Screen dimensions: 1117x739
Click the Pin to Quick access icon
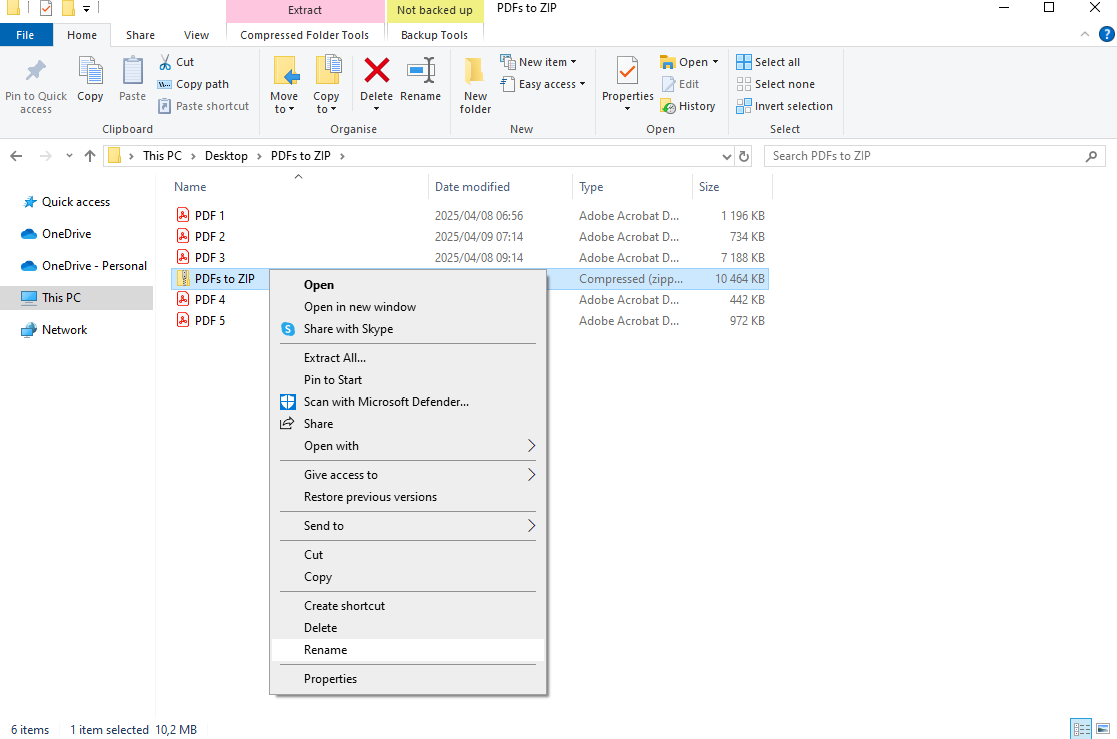click(36, 82)
